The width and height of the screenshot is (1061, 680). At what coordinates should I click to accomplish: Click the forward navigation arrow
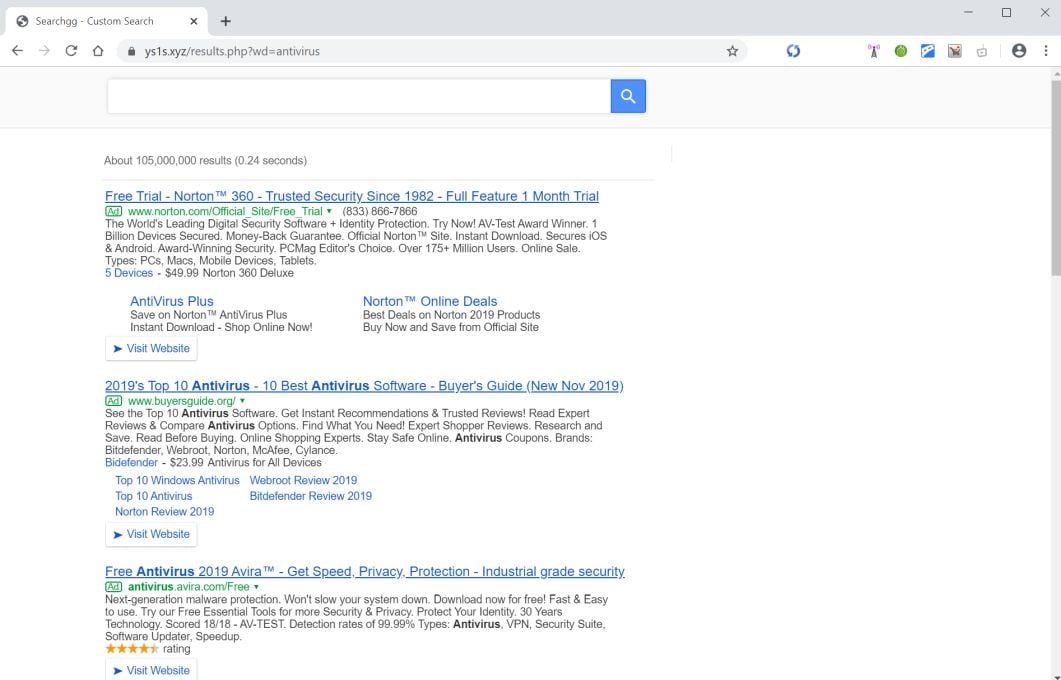[44, 51]
